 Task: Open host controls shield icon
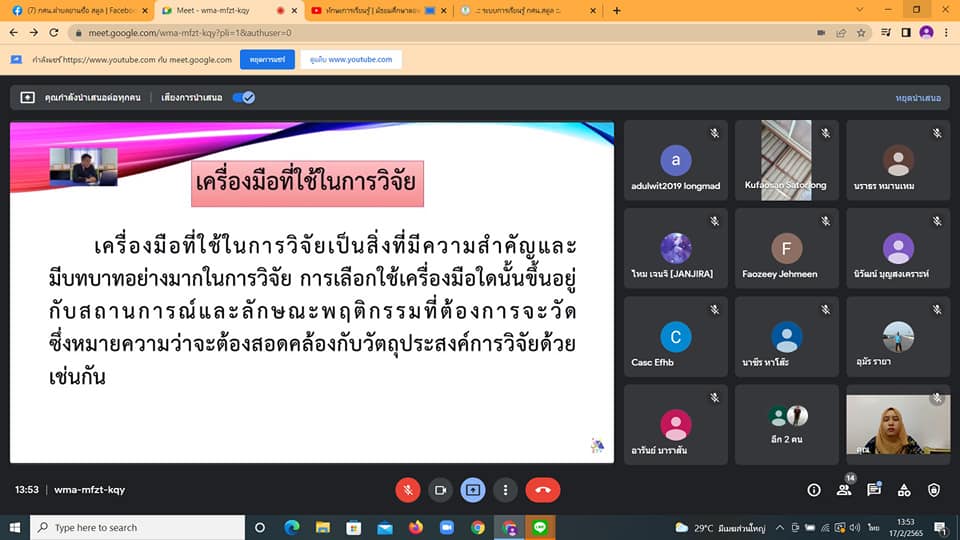point(934,490)
